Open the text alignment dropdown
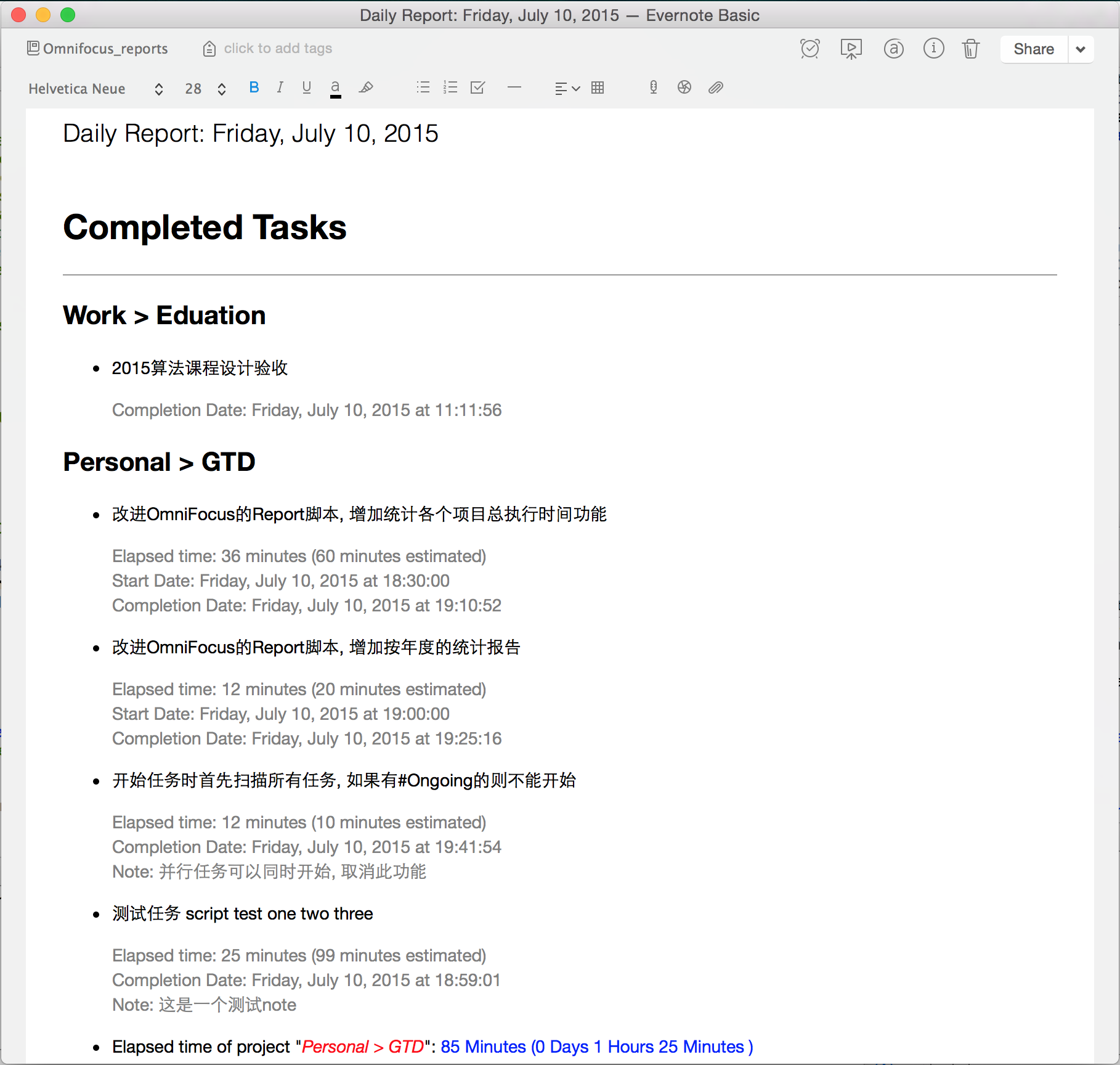Screen dimensions: 1120x1065 pyautogui.click(x=567, y=89)
